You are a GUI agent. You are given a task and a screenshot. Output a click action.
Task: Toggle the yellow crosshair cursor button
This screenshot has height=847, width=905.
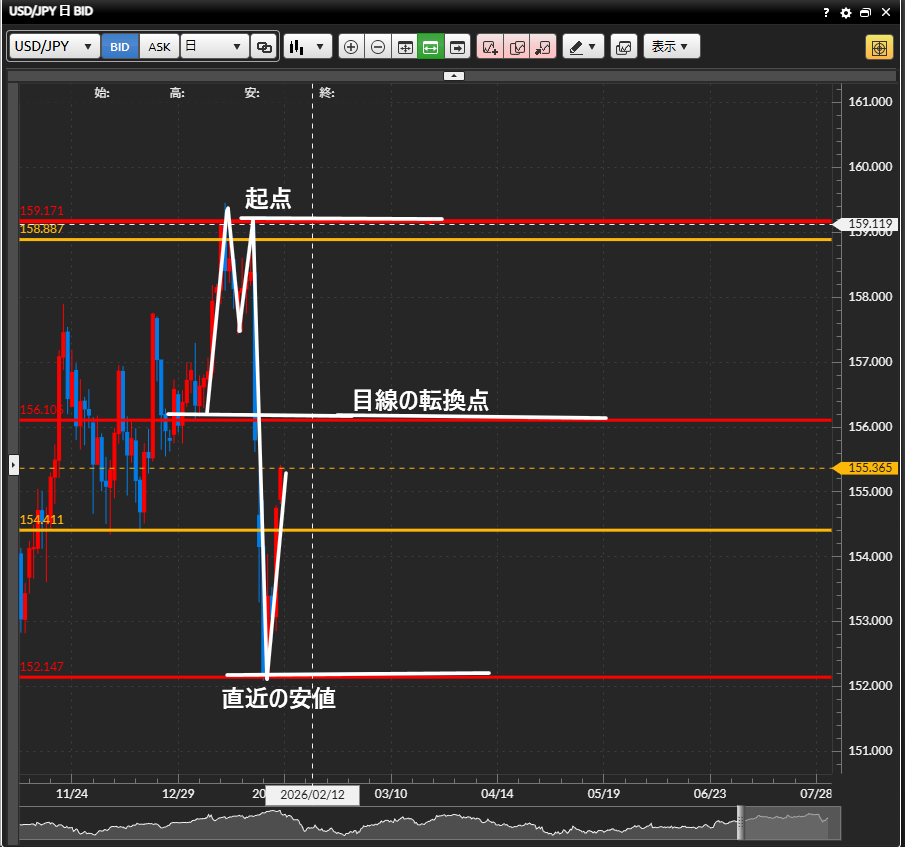coord(879,47)
